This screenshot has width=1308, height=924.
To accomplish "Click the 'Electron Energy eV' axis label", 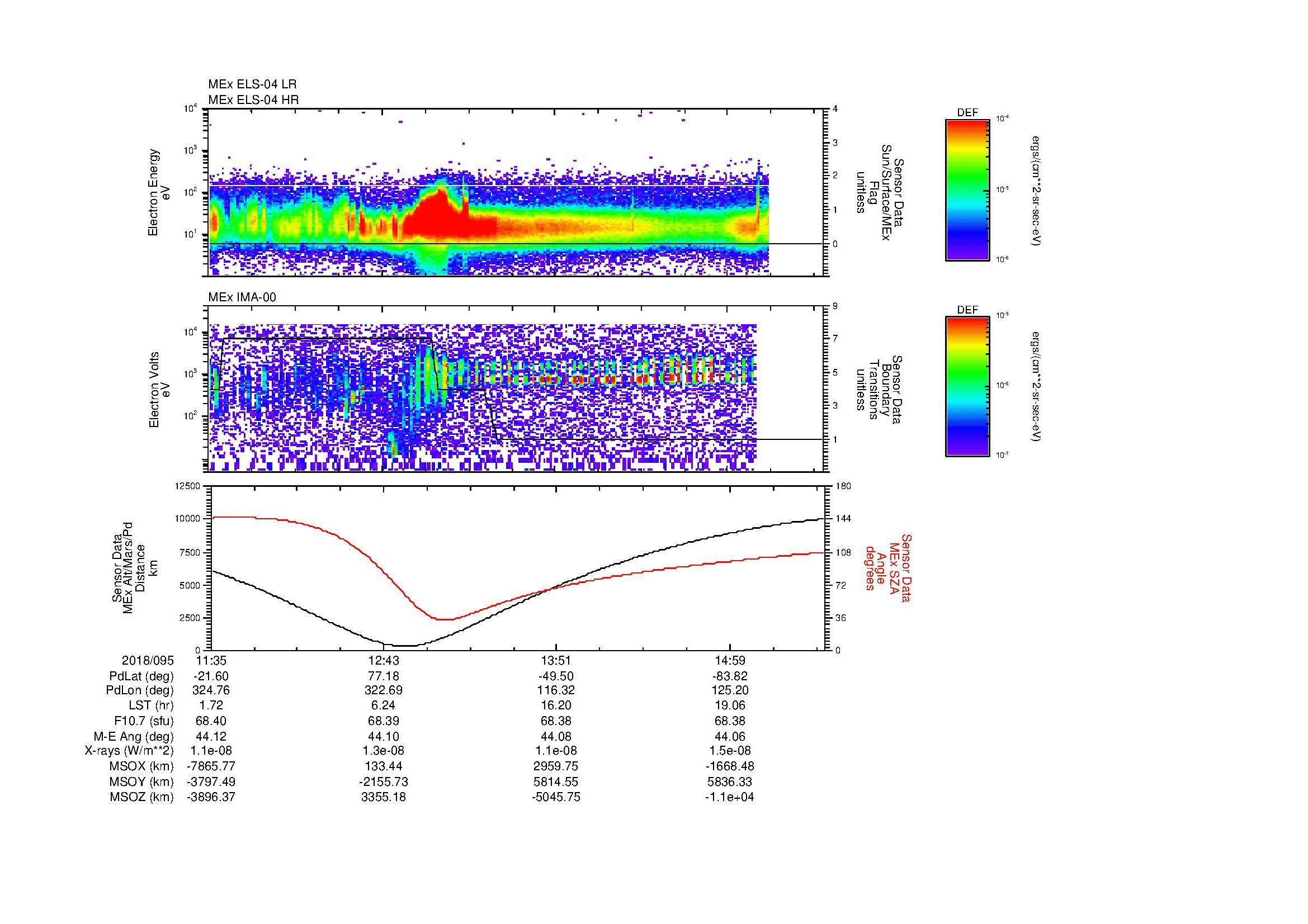I will pos(159,192).
